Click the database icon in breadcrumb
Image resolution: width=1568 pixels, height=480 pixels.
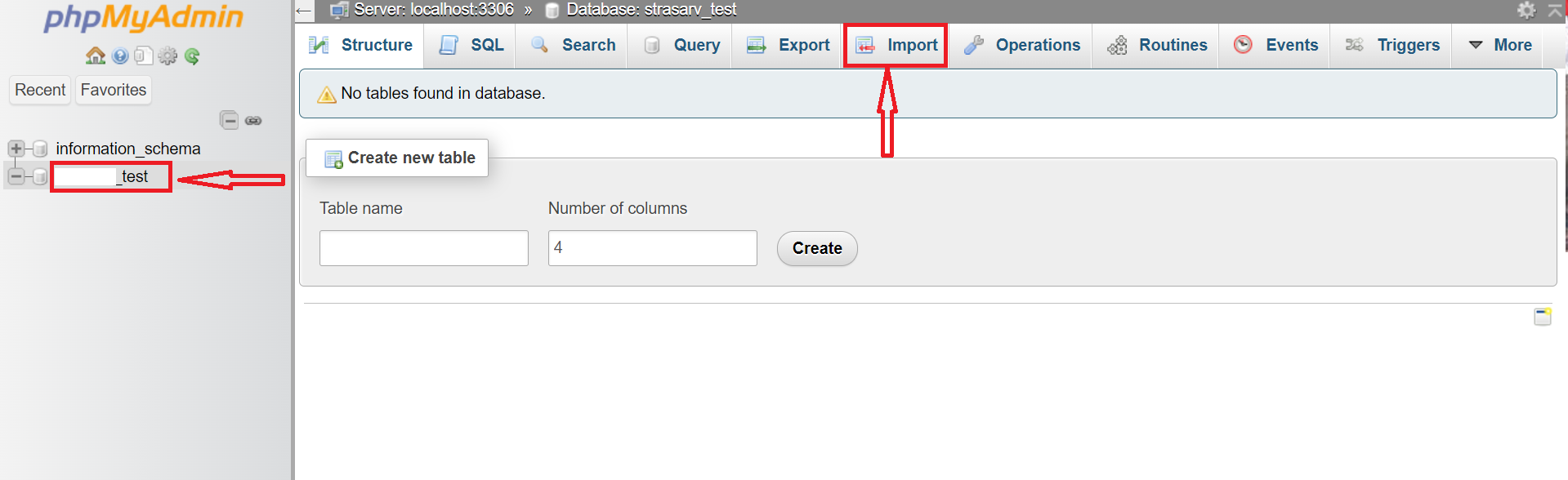(x=552, y=11)
